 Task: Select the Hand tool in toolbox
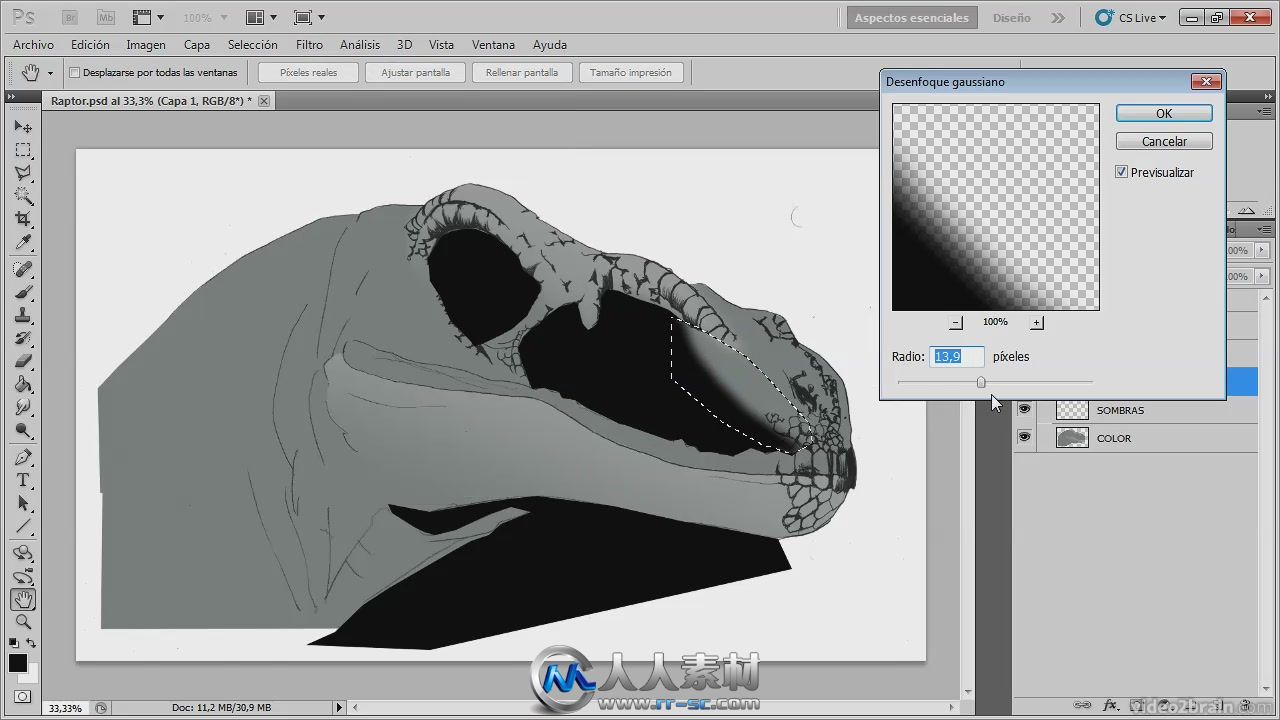coord(23,600)
